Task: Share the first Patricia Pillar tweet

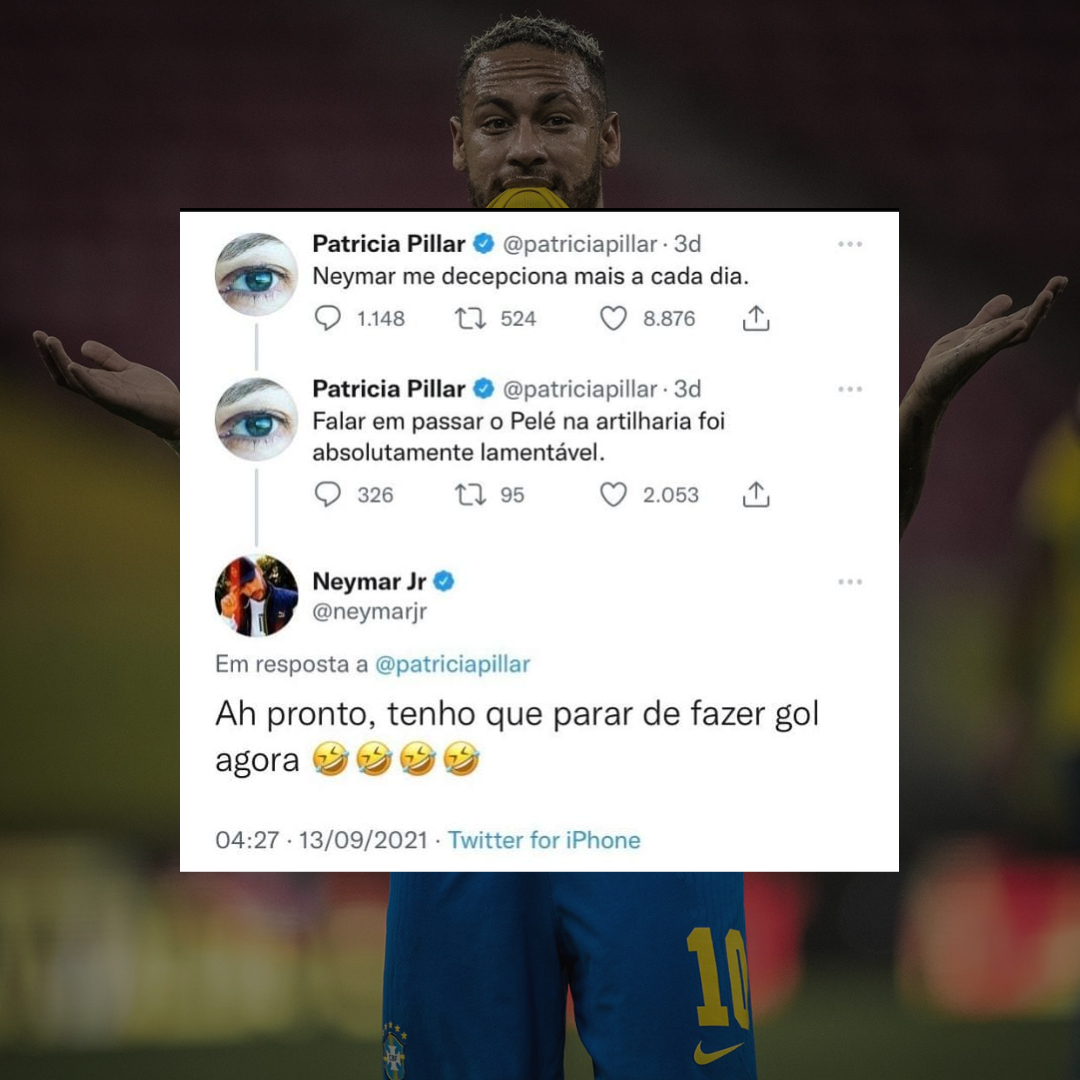Action: (756, 318)
